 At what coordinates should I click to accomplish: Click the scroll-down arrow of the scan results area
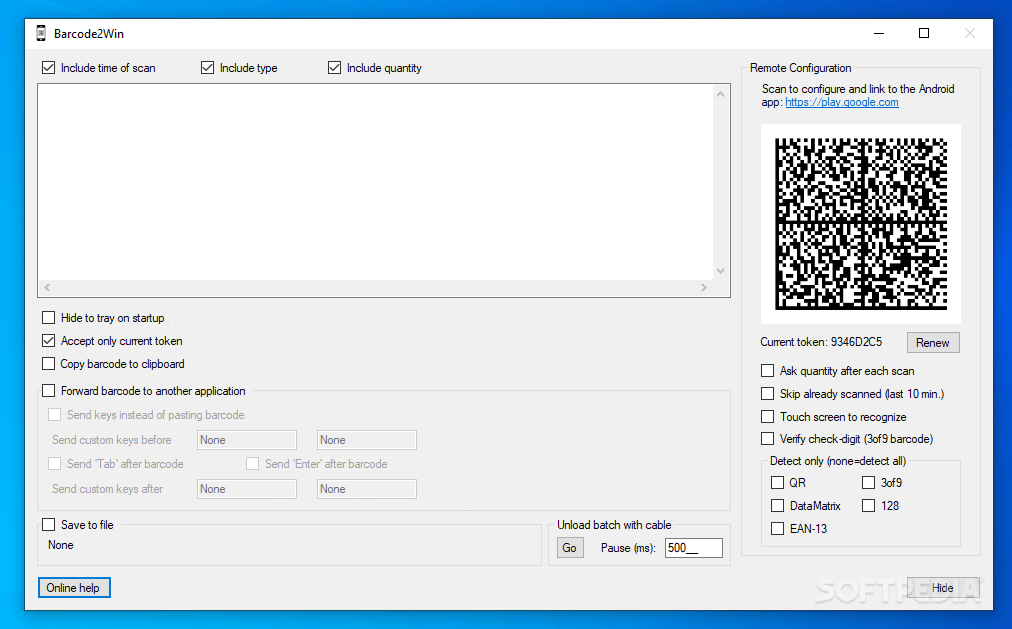tap(720, 270)
